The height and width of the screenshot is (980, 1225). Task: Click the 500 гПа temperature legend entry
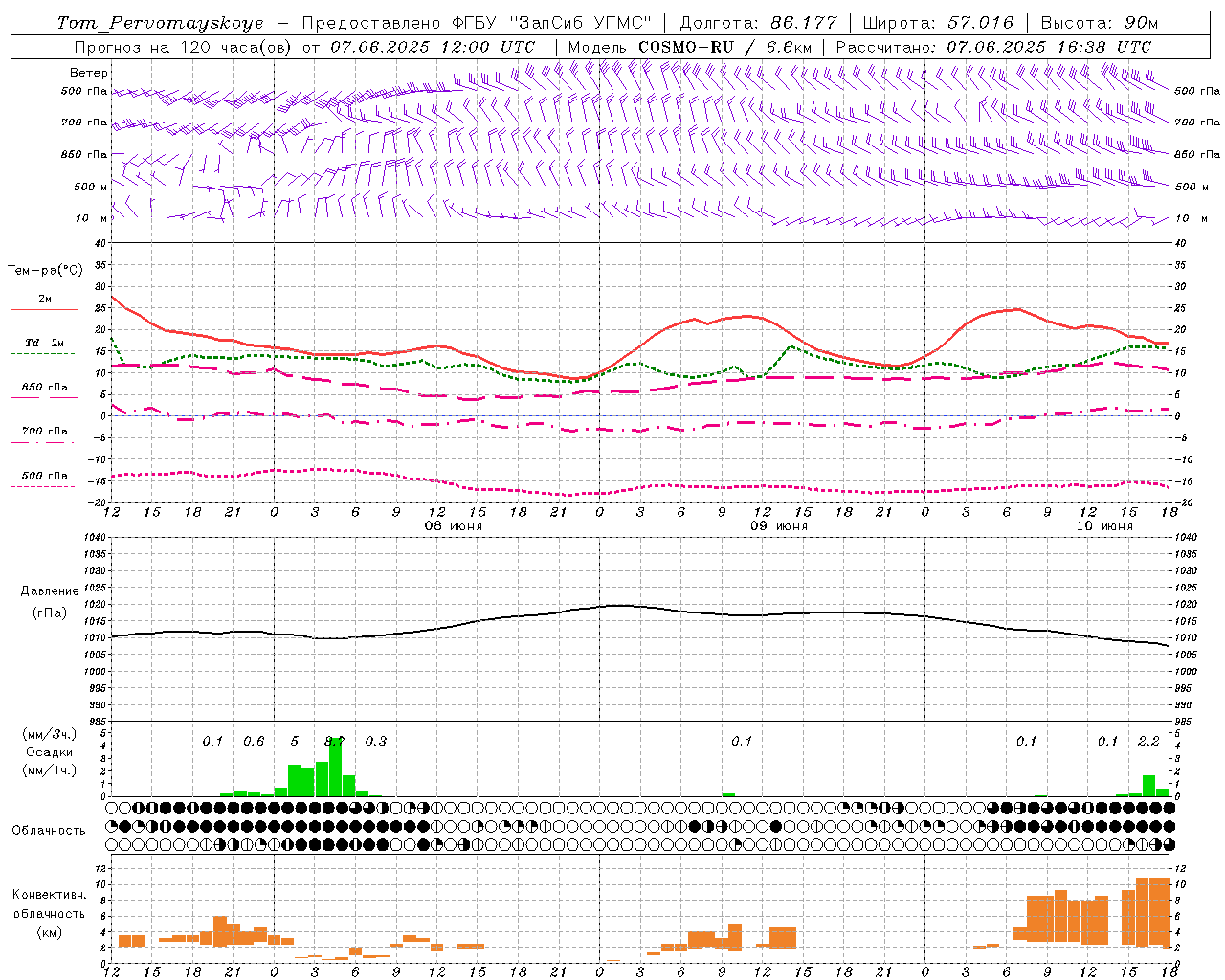(44, 476)
